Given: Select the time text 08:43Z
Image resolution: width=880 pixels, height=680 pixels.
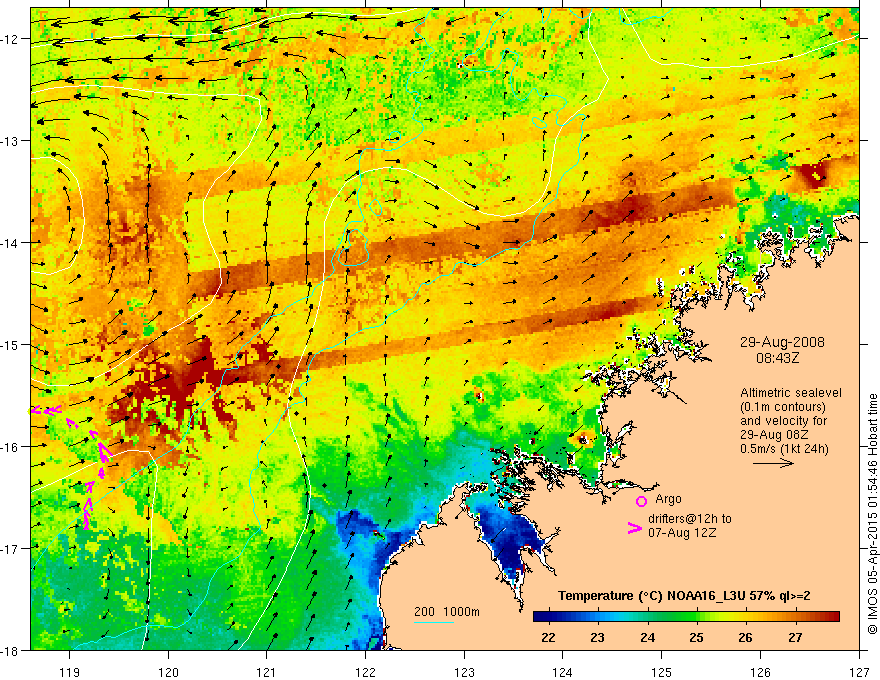Looking at the screenshot, I should pyautogui.click(x=777, y=358).
